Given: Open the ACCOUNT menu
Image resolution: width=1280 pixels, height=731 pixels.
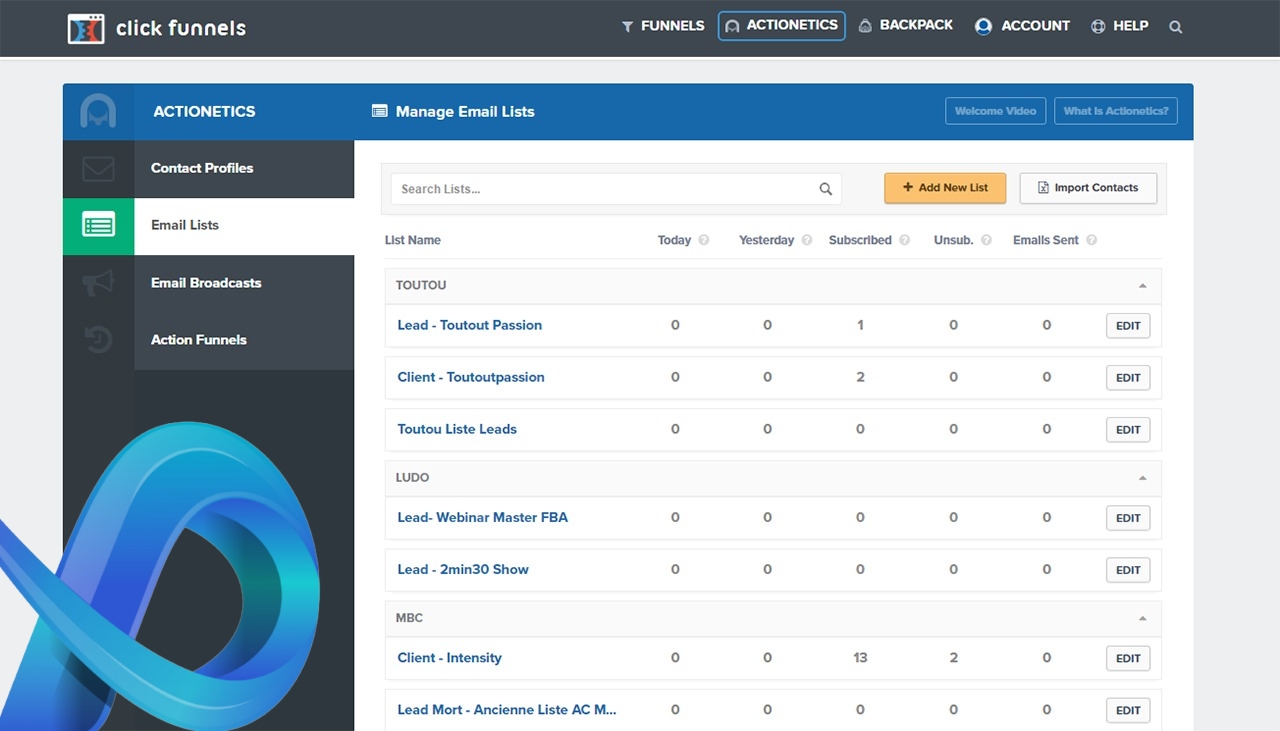Looking at the screenshot, I should [1022, 26].
